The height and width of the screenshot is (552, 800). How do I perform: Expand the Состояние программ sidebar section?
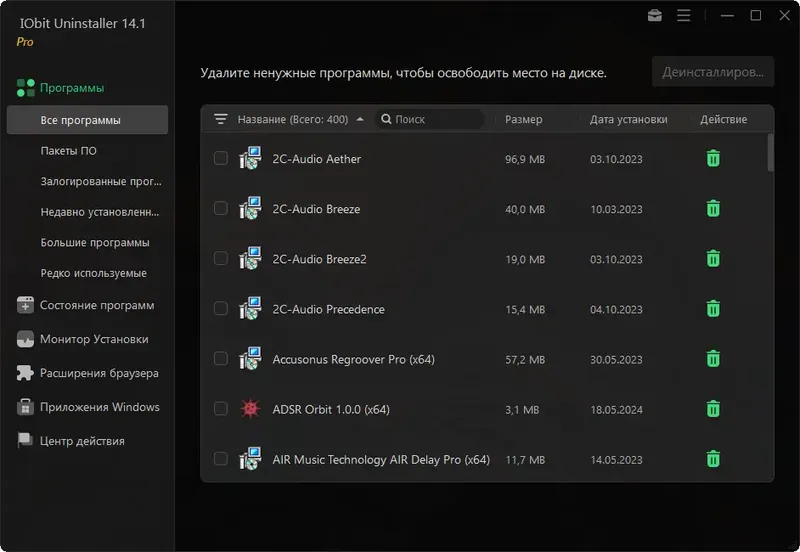pos(96,305)
